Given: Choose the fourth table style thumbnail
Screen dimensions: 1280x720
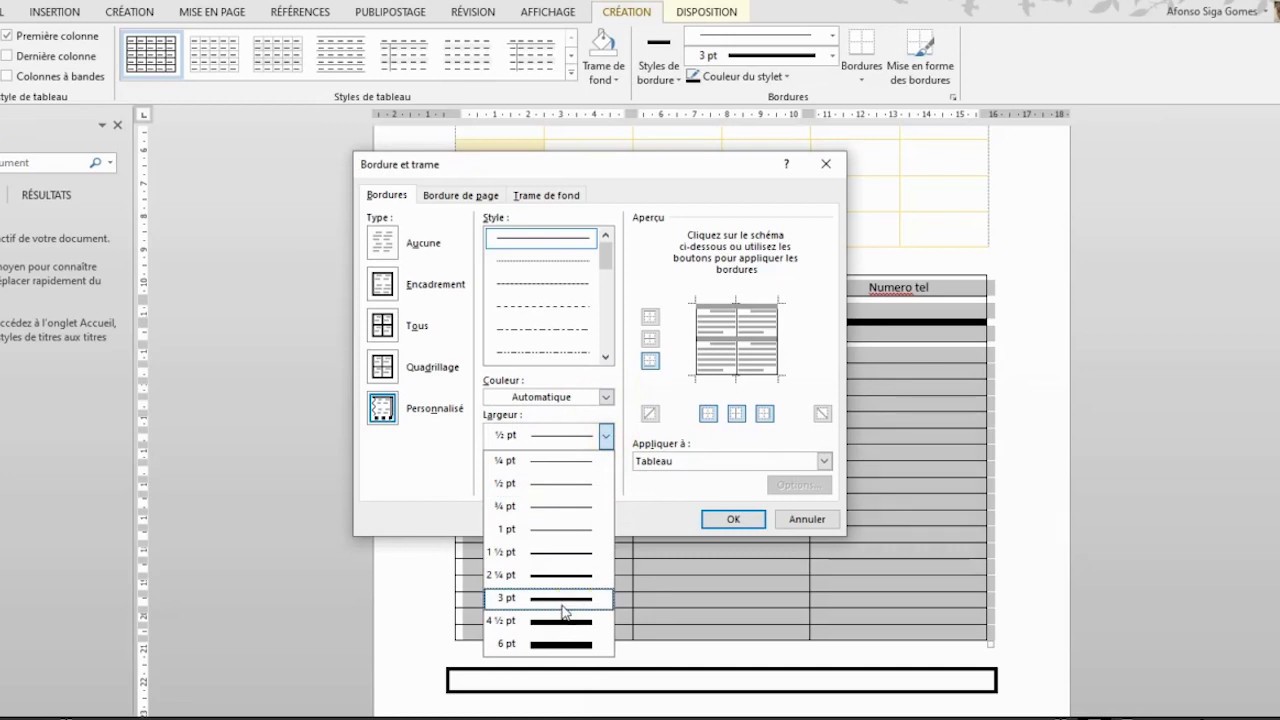Looking at the screenshot, I should coord(340,54).
